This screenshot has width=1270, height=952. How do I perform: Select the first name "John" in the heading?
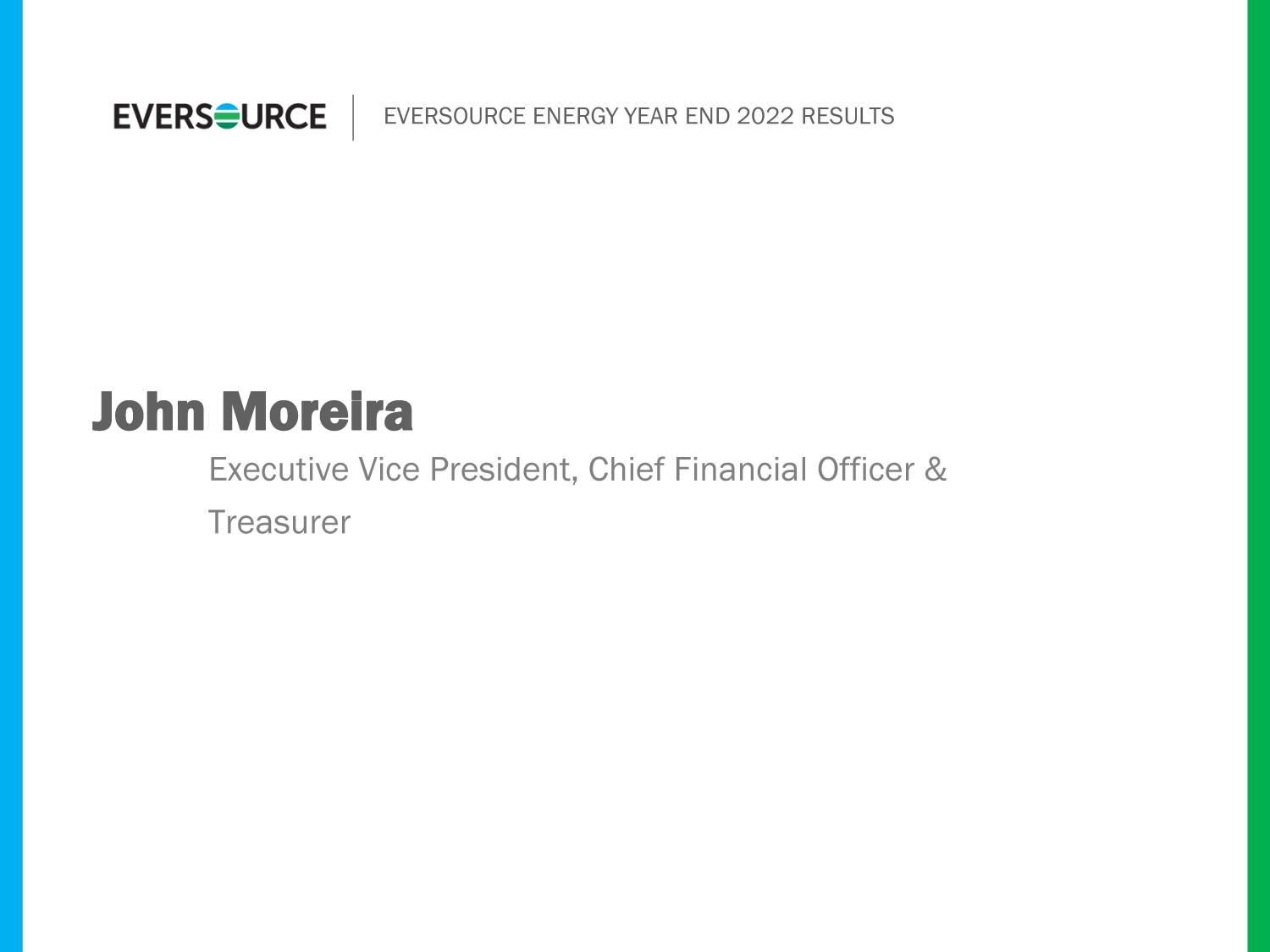tap(149, 412)
